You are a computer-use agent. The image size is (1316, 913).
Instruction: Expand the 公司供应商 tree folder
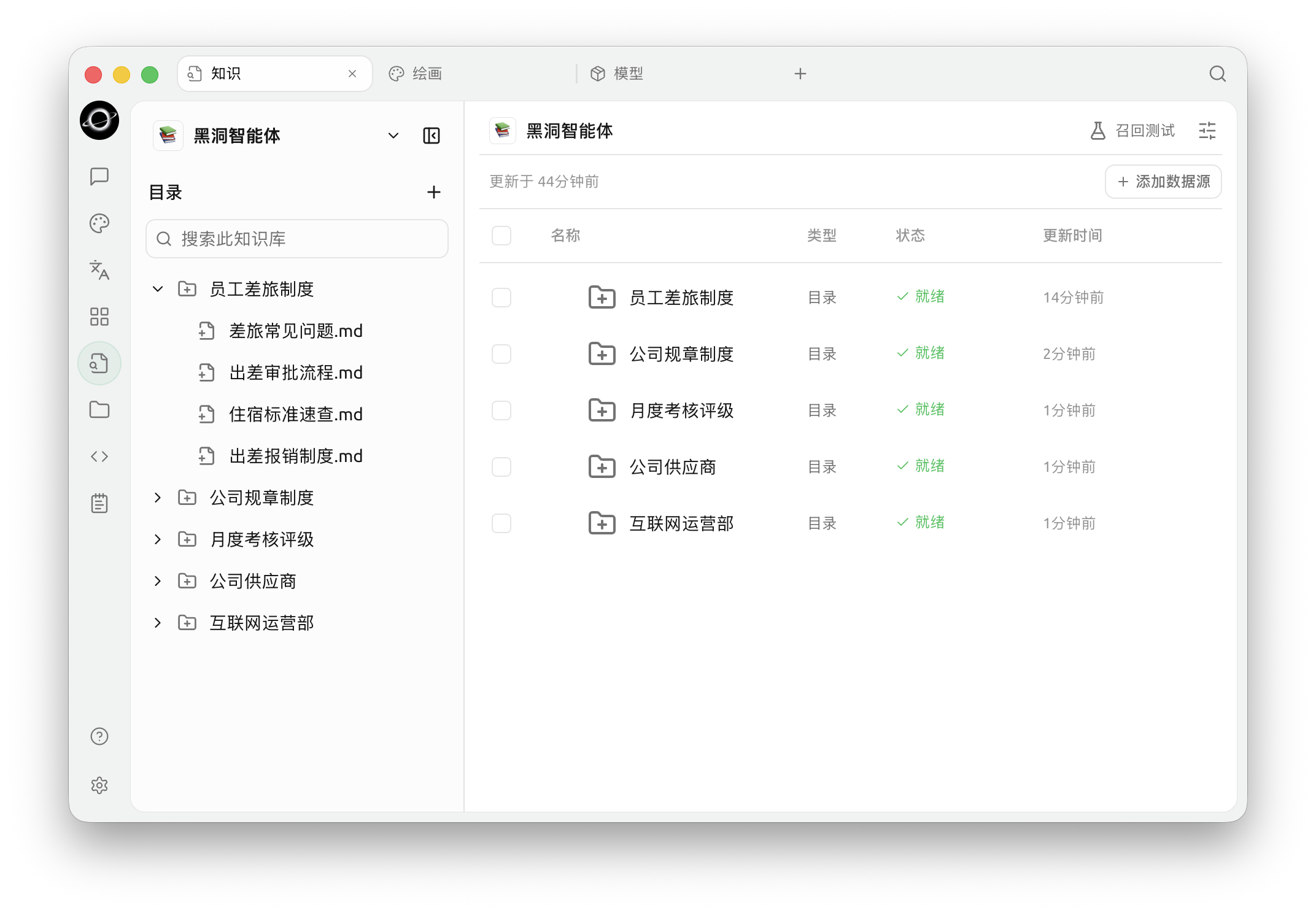pos(158,581)
